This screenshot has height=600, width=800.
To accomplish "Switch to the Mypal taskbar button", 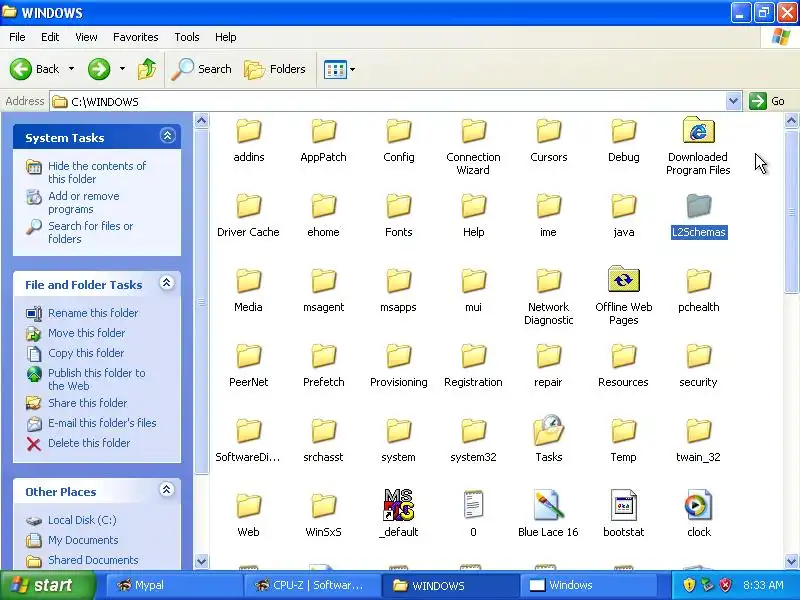I will [x=173, y=585].
